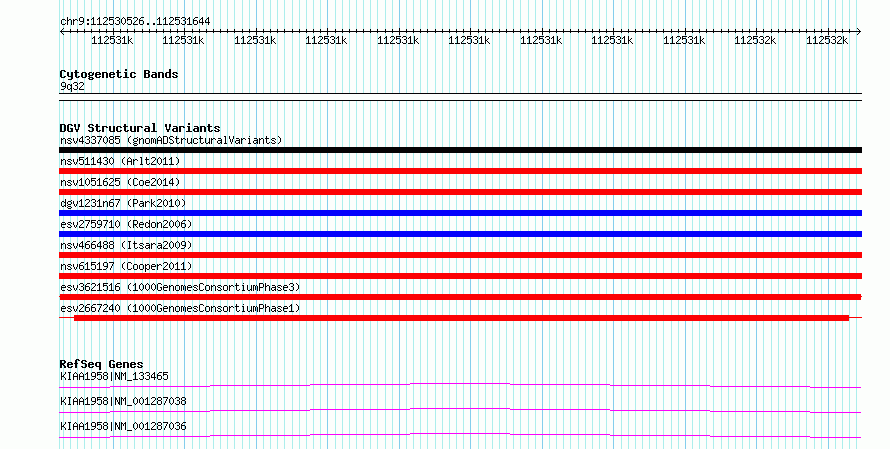This screenshot has height=449, width=890.
Task: Click the black nsv4337085 variant bar
Action: [460, 150]
